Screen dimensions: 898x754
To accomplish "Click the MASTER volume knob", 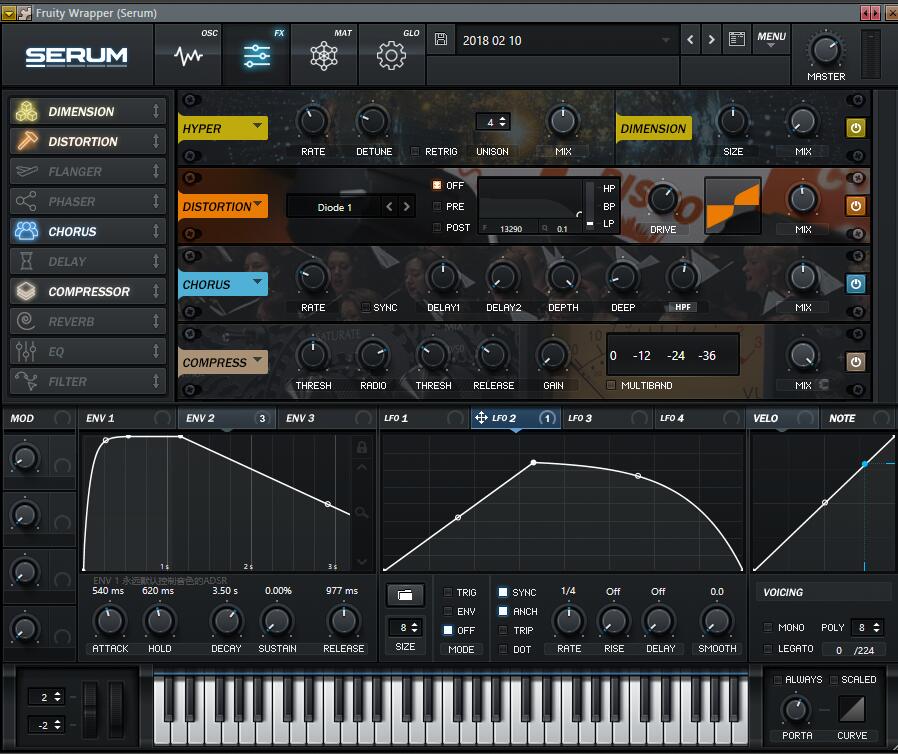I will tap(825, 50).
